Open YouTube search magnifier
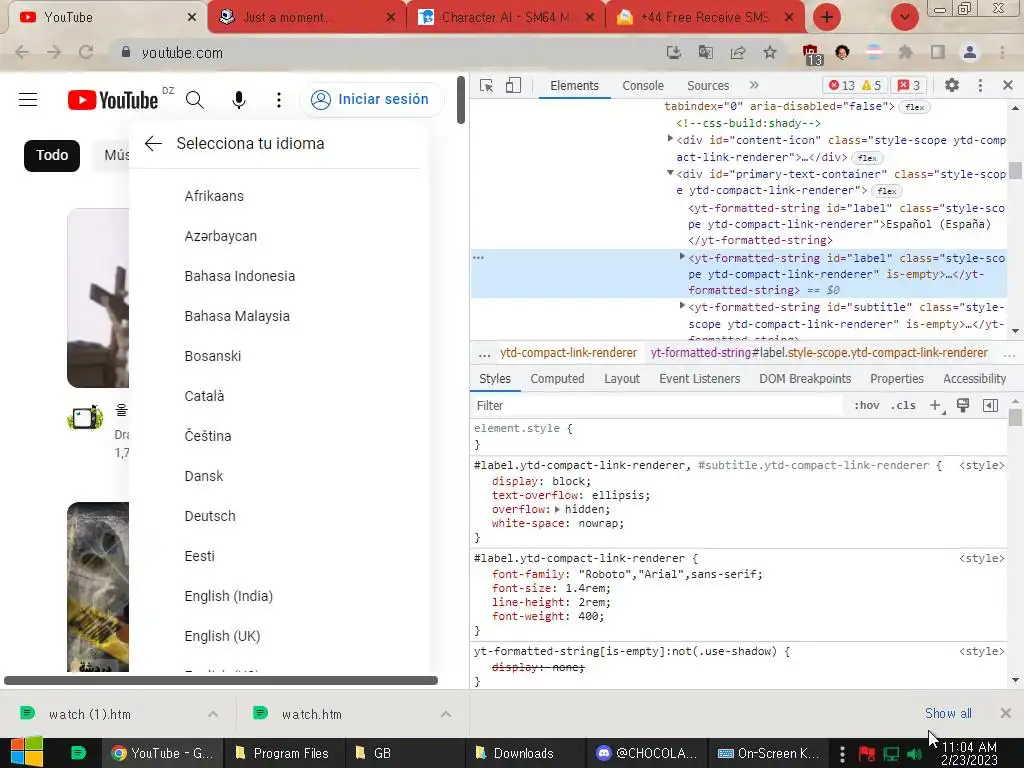The width and height of the screenshot is (1024, 768). (x=195, y=100)
